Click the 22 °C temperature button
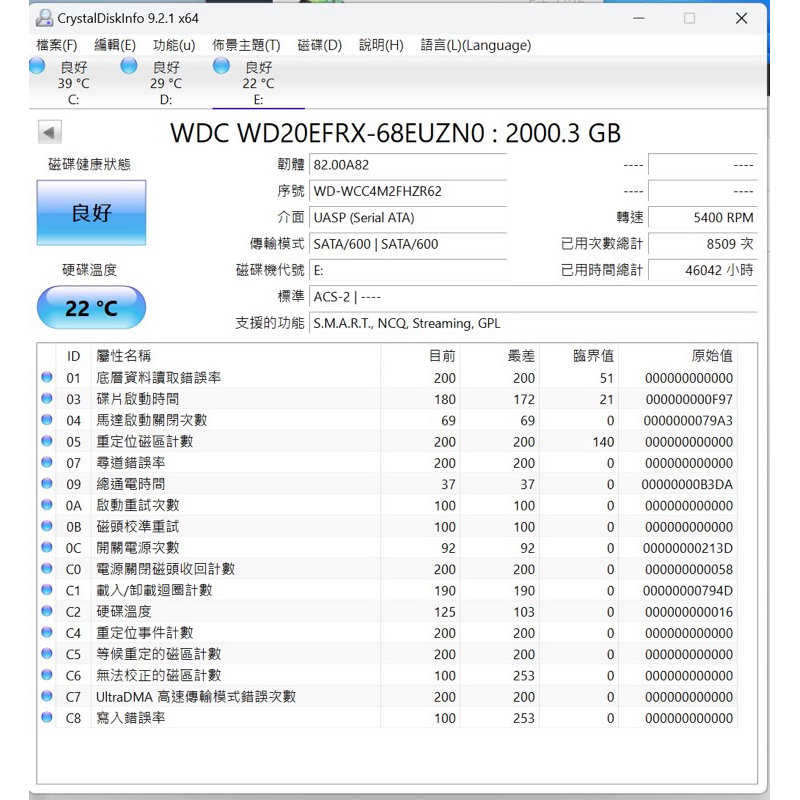The height and width of the screenshot is (800, 800). pyautogui.click(x=91, y=308)
